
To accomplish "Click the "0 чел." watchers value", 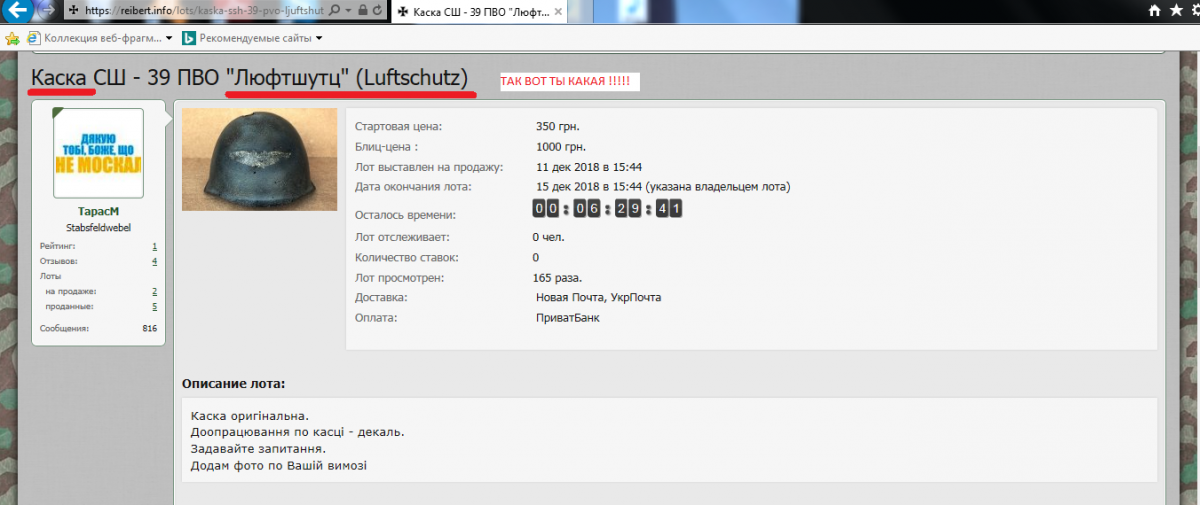I will point(549,237).
